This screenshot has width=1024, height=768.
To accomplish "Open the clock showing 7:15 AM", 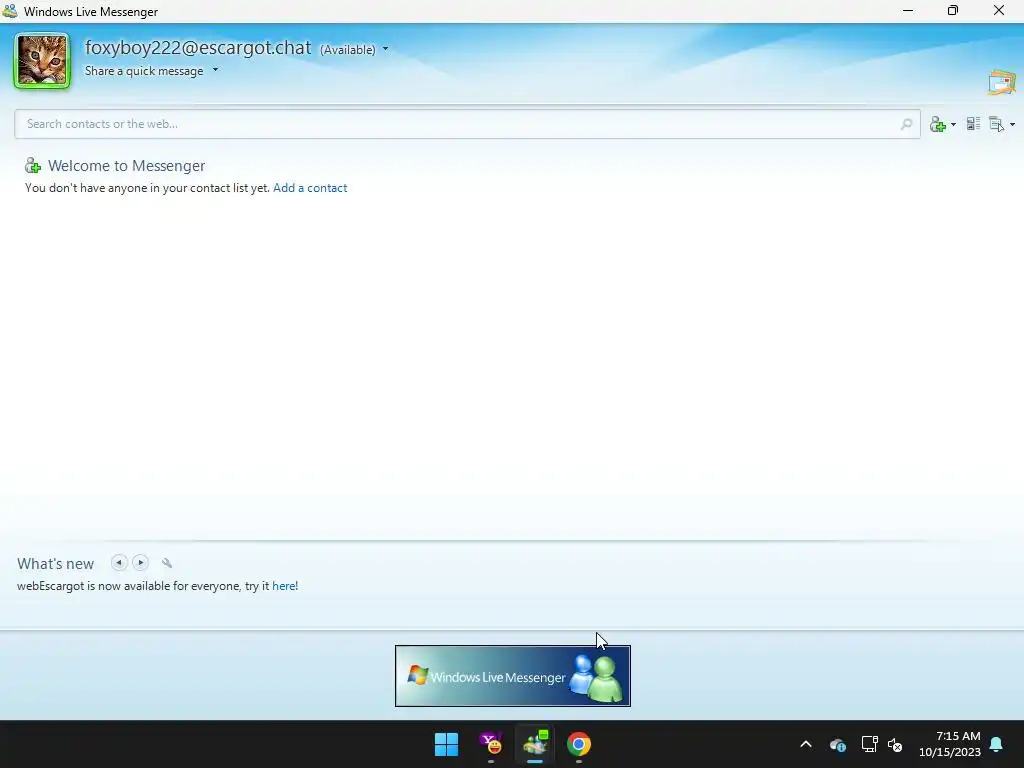I will point(950,744).
